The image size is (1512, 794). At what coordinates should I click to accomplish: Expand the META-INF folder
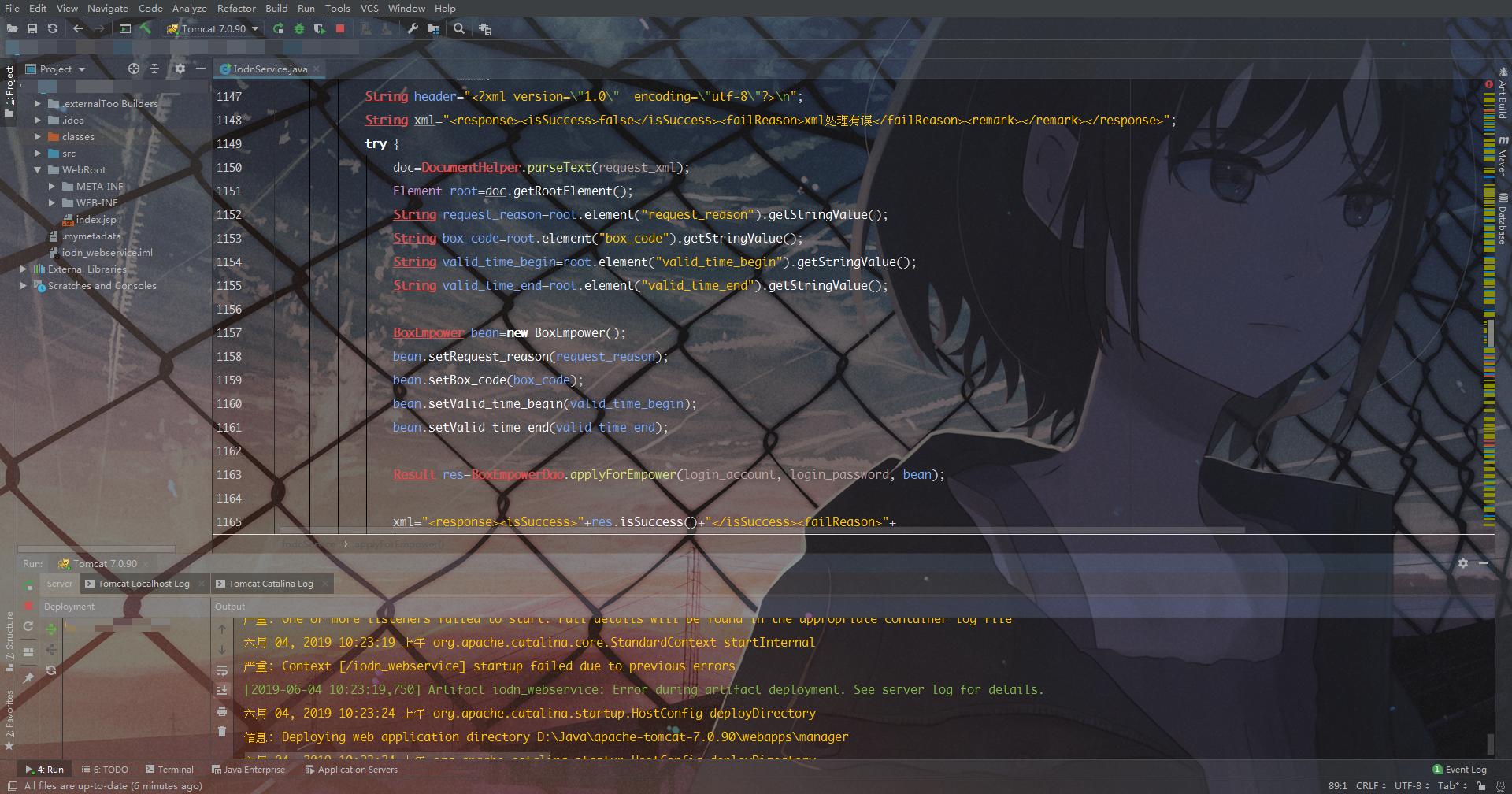point(51,186)
